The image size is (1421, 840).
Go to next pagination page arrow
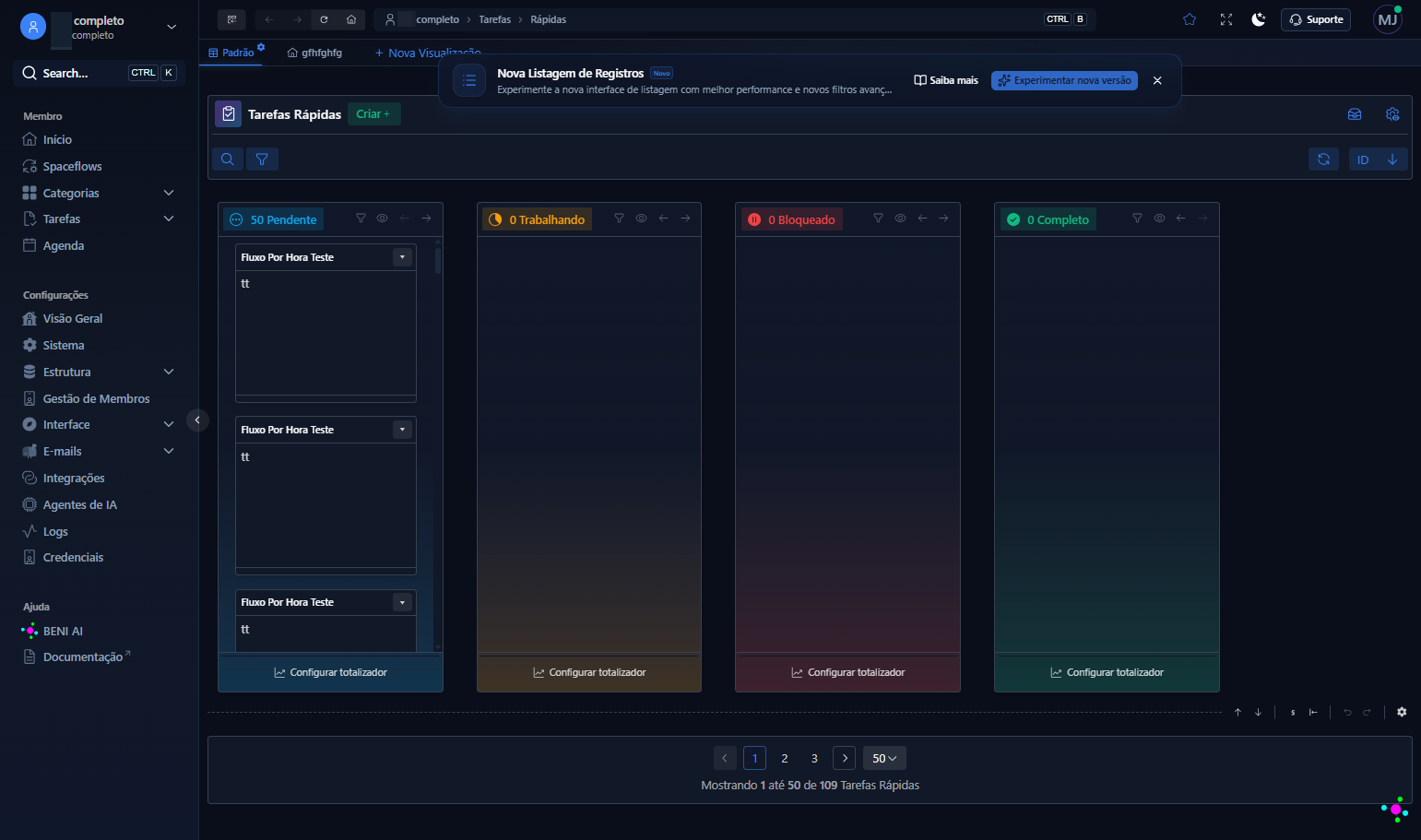[x=844, y=758]
